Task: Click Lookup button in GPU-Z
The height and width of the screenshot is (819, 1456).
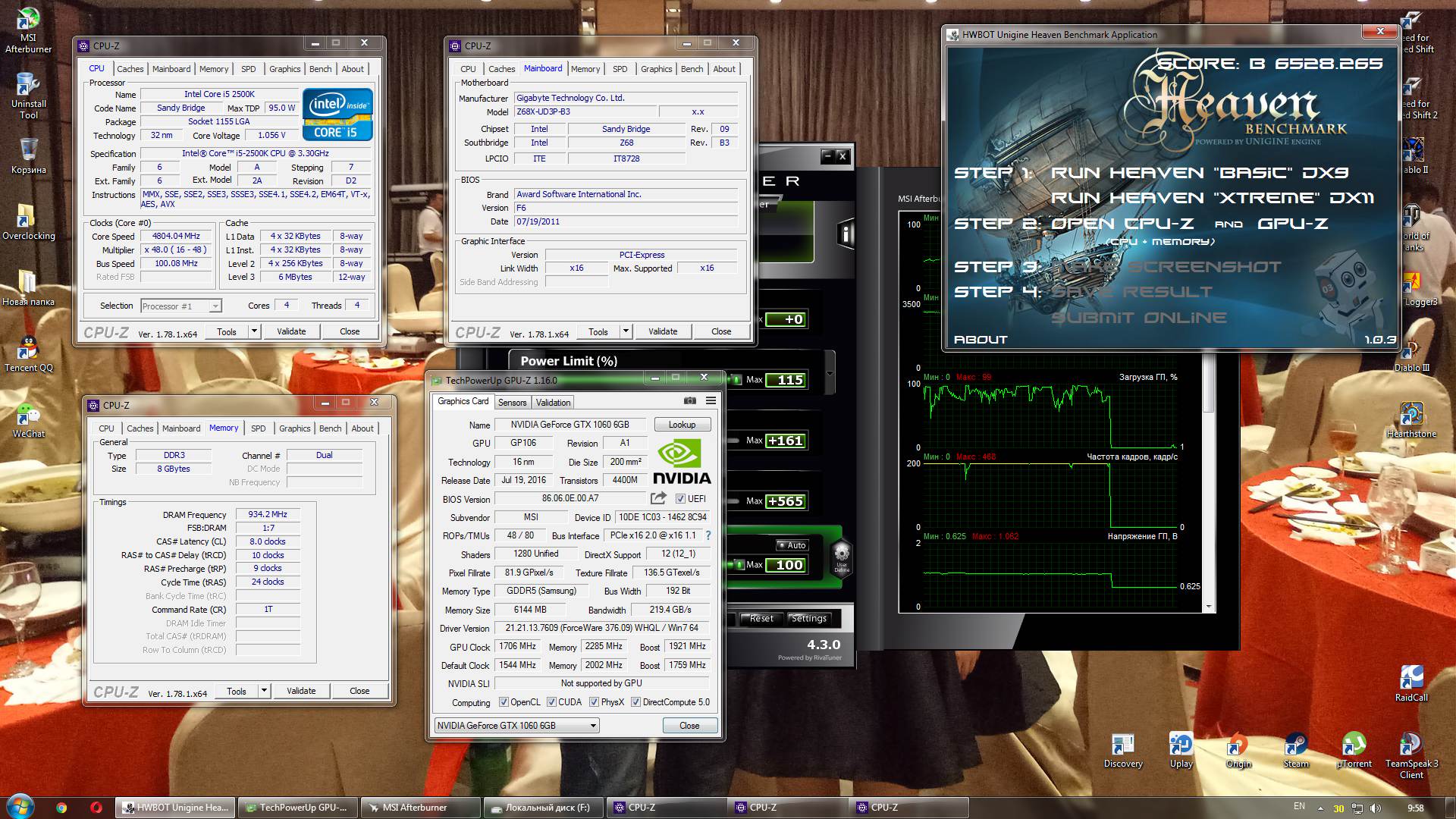Action: tap(682, 425)
